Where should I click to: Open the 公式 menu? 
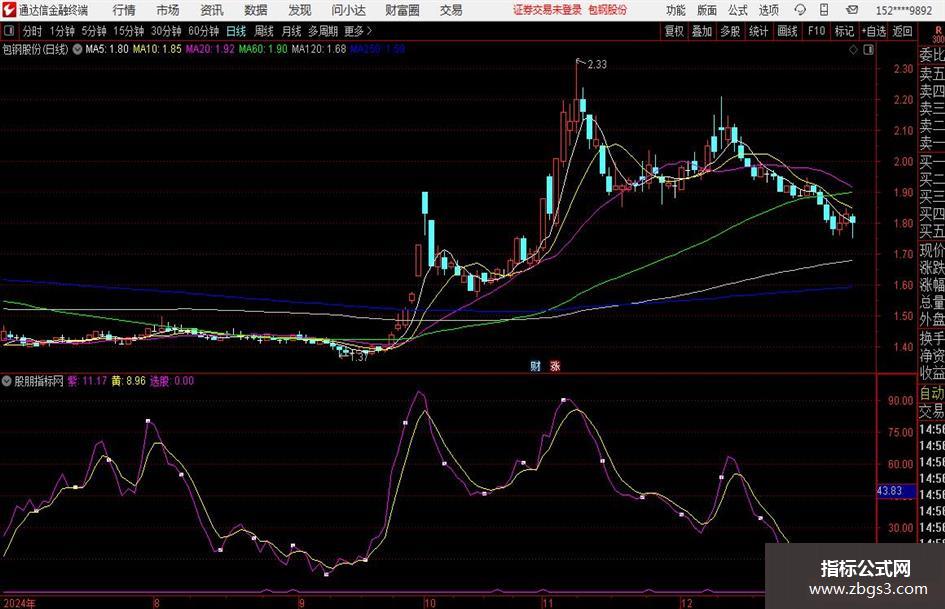pyautogui.click(x=738, y=10)
